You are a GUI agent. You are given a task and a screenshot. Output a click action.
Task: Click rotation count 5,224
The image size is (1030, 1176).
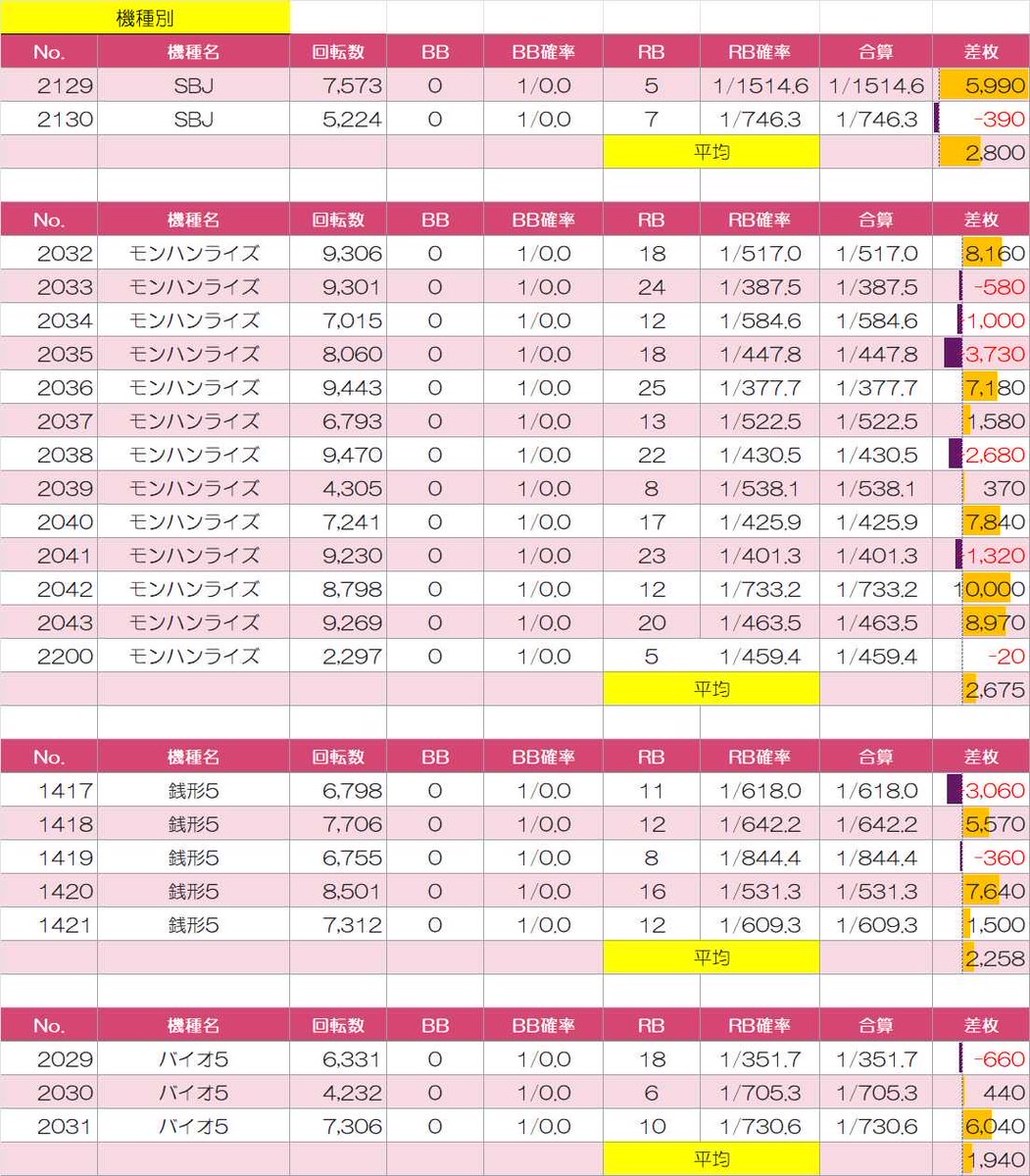click(353, 120)
